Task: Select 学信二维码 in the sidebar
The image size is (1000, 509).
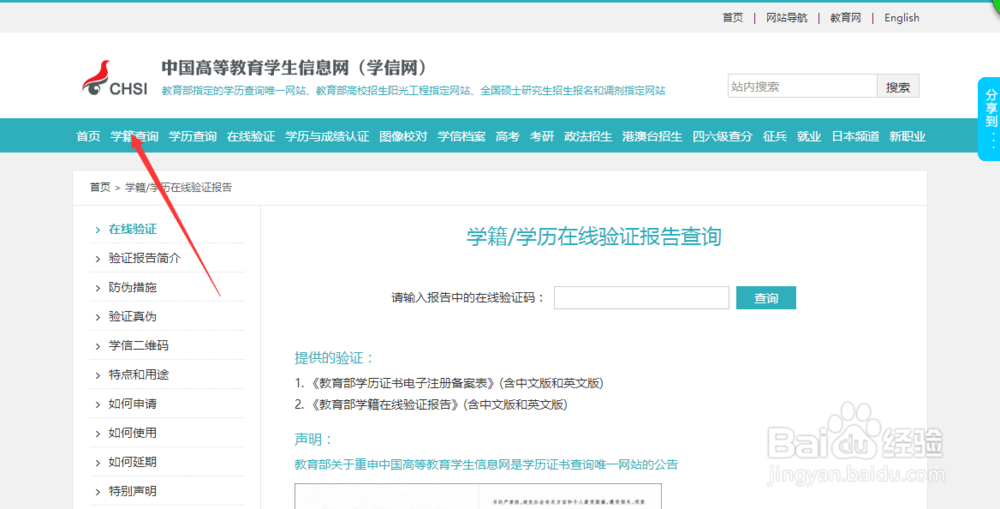Action: (138, 346)
